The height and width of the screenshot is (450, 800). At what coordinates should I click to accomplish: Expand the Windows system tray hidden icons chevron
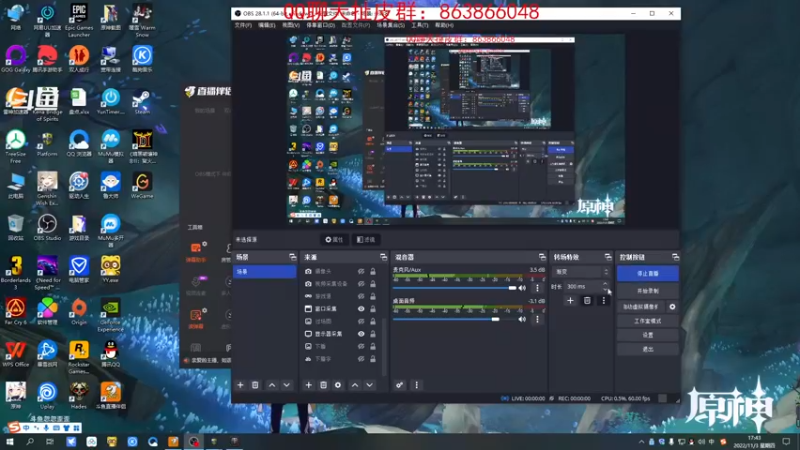click(x=641, y=441)
